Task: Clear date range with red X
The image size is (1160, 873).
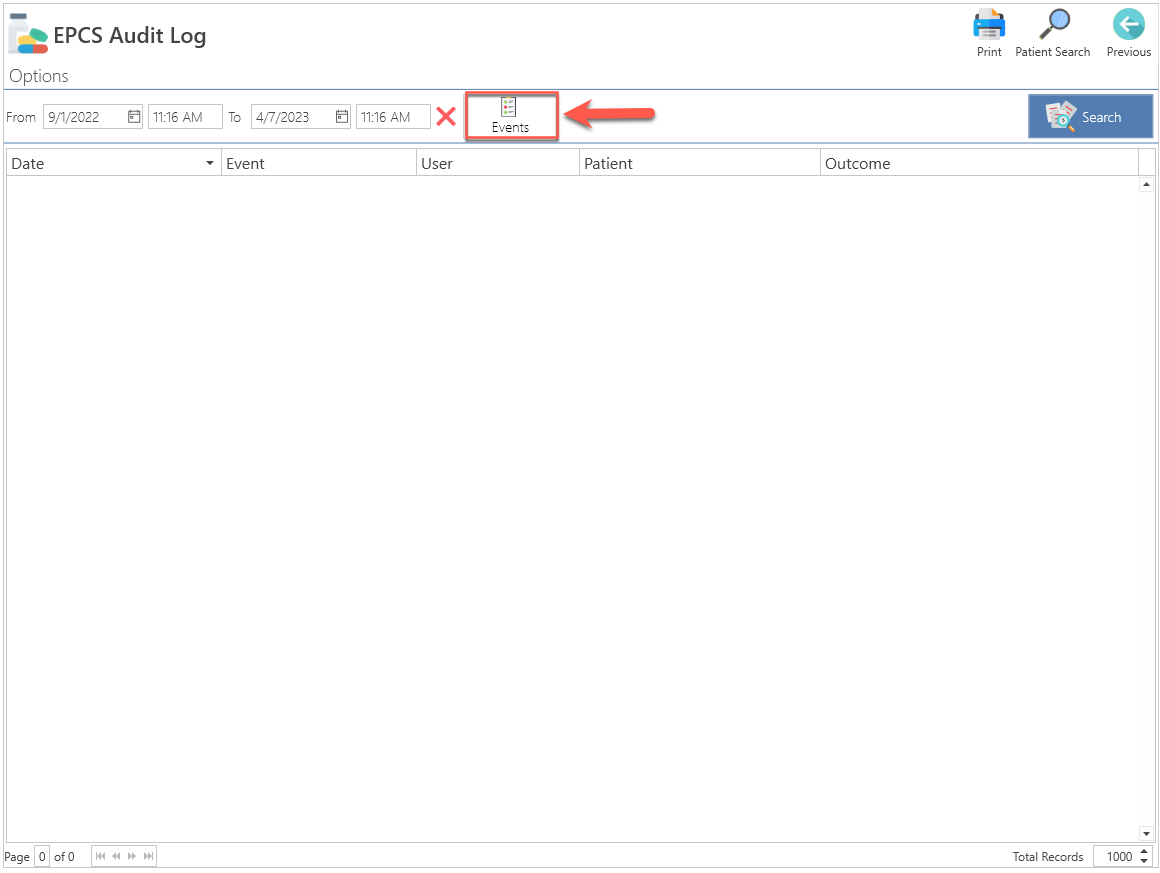Action: (x=446, y=116)
